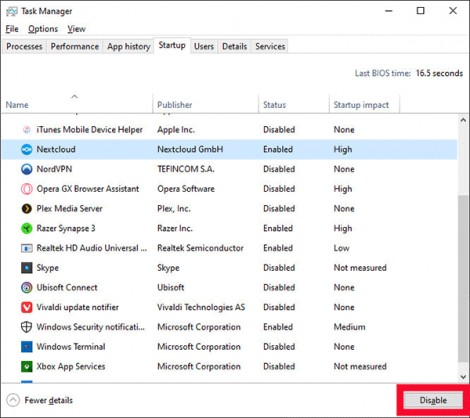Select the Nextcloud GmbH publisher cell

(x=190, y=149)
